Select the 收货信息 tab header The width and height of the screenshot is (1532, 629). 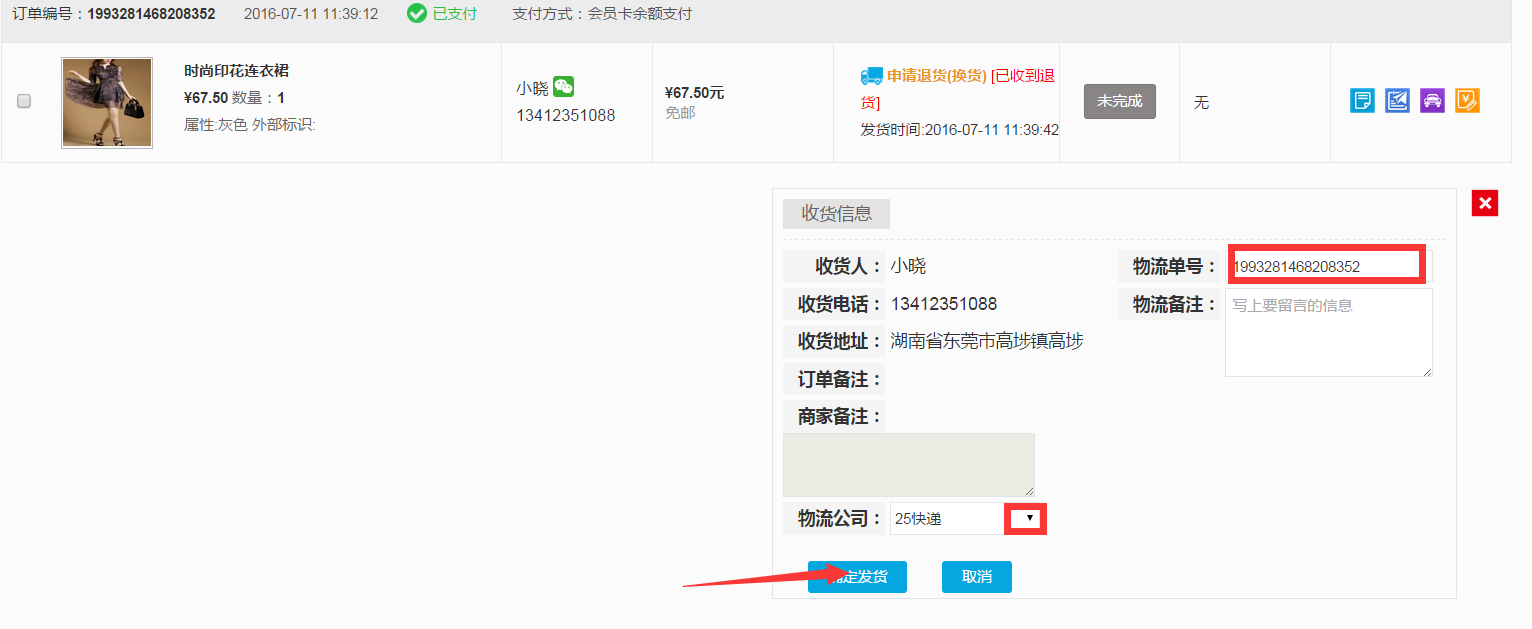point(836,213)
